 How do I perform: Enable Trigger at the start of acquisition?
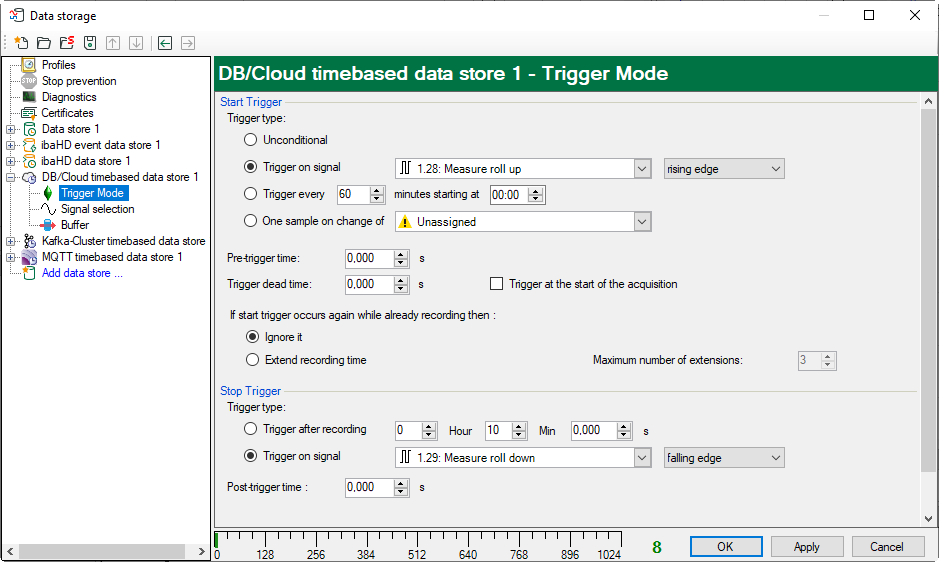coord(496,284)
